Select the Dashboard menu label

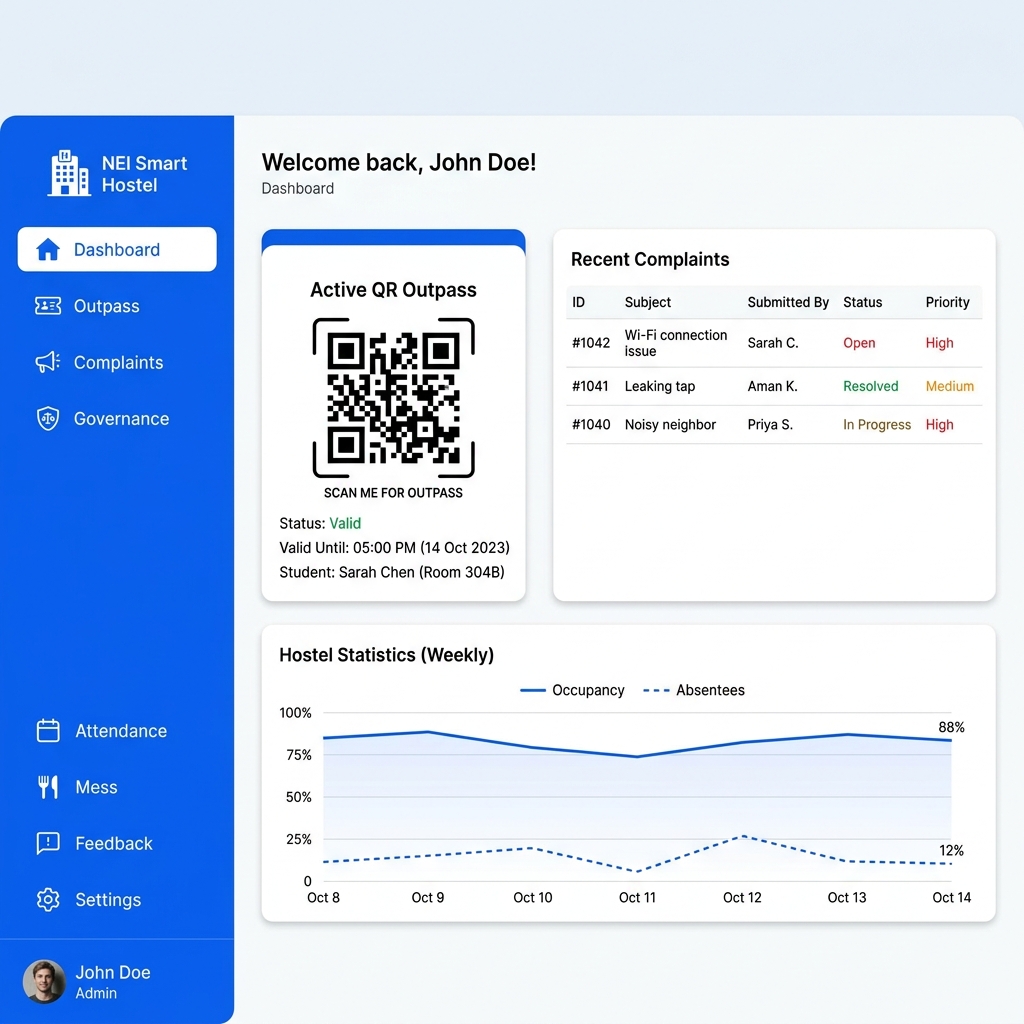[117, 249]
